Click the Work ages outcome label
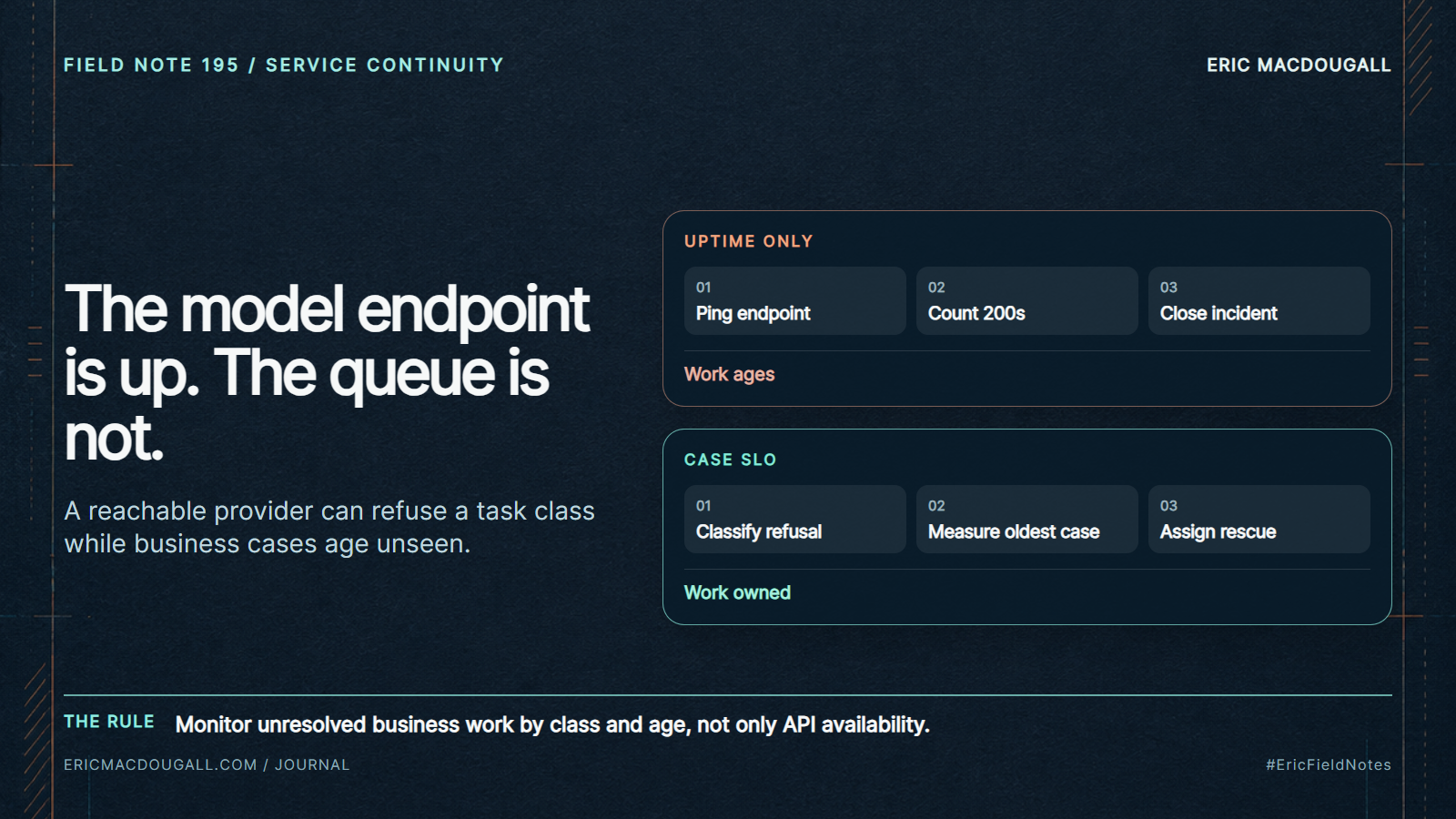This screenshot has width=1456, height=819. pyautogui.click(x=729, y=374)
